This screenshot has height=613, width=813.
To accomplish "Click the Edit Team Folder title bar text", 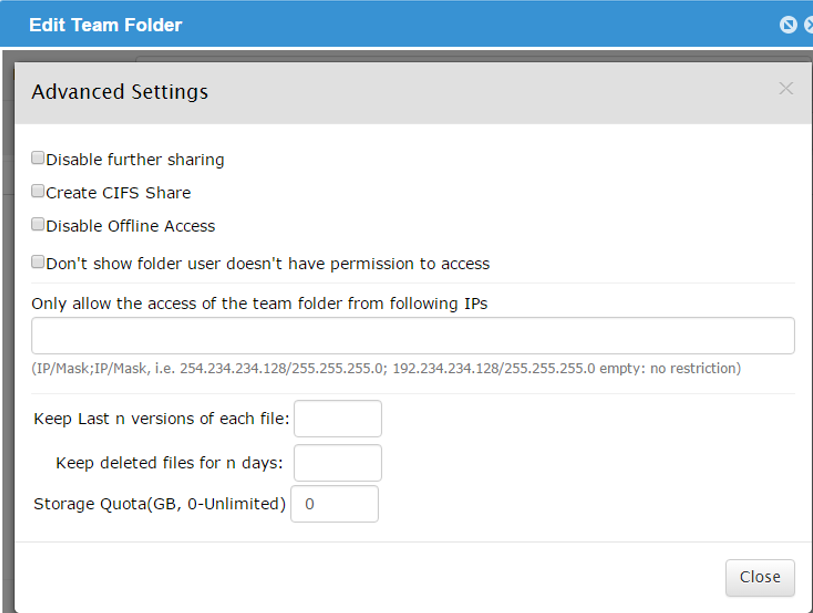I will click(x=105, y=25).
